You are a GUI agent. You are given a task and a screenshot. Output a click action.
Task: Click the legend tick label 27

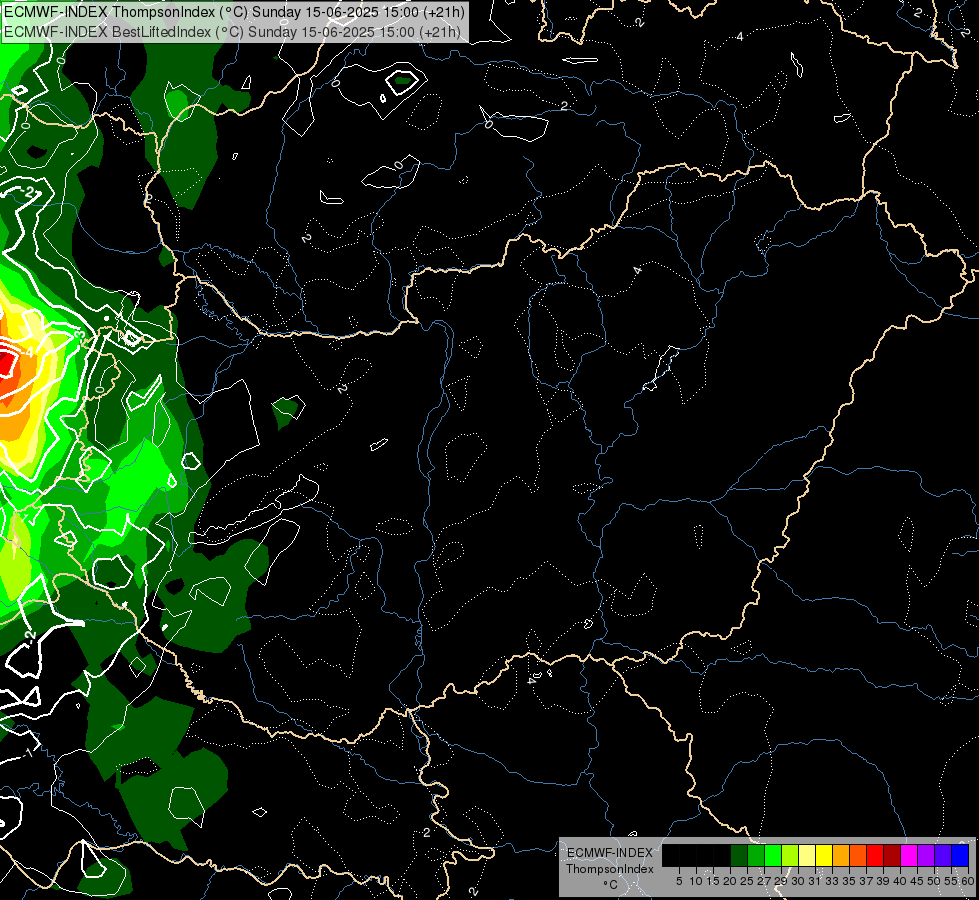point(764,881)
